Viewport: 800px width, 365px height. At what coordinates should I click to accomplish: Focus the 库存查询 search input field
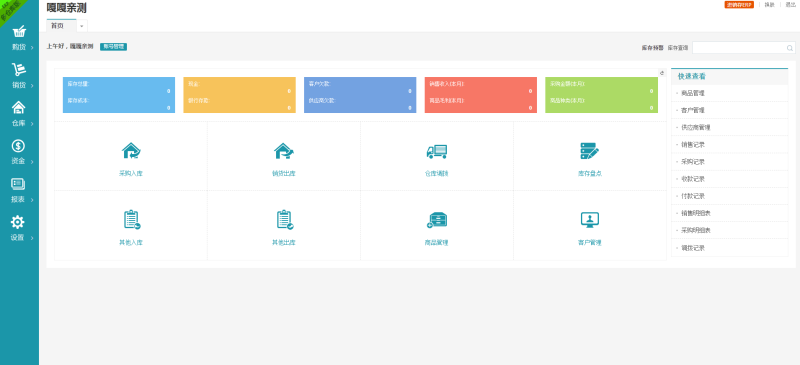(x=739, y=48)
